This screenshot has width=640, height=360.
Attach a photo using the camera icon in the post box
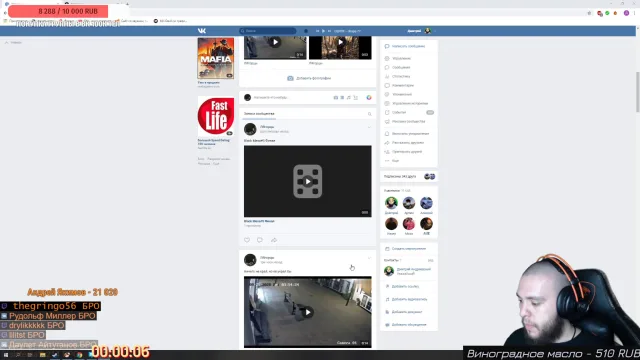click(336, 98)
